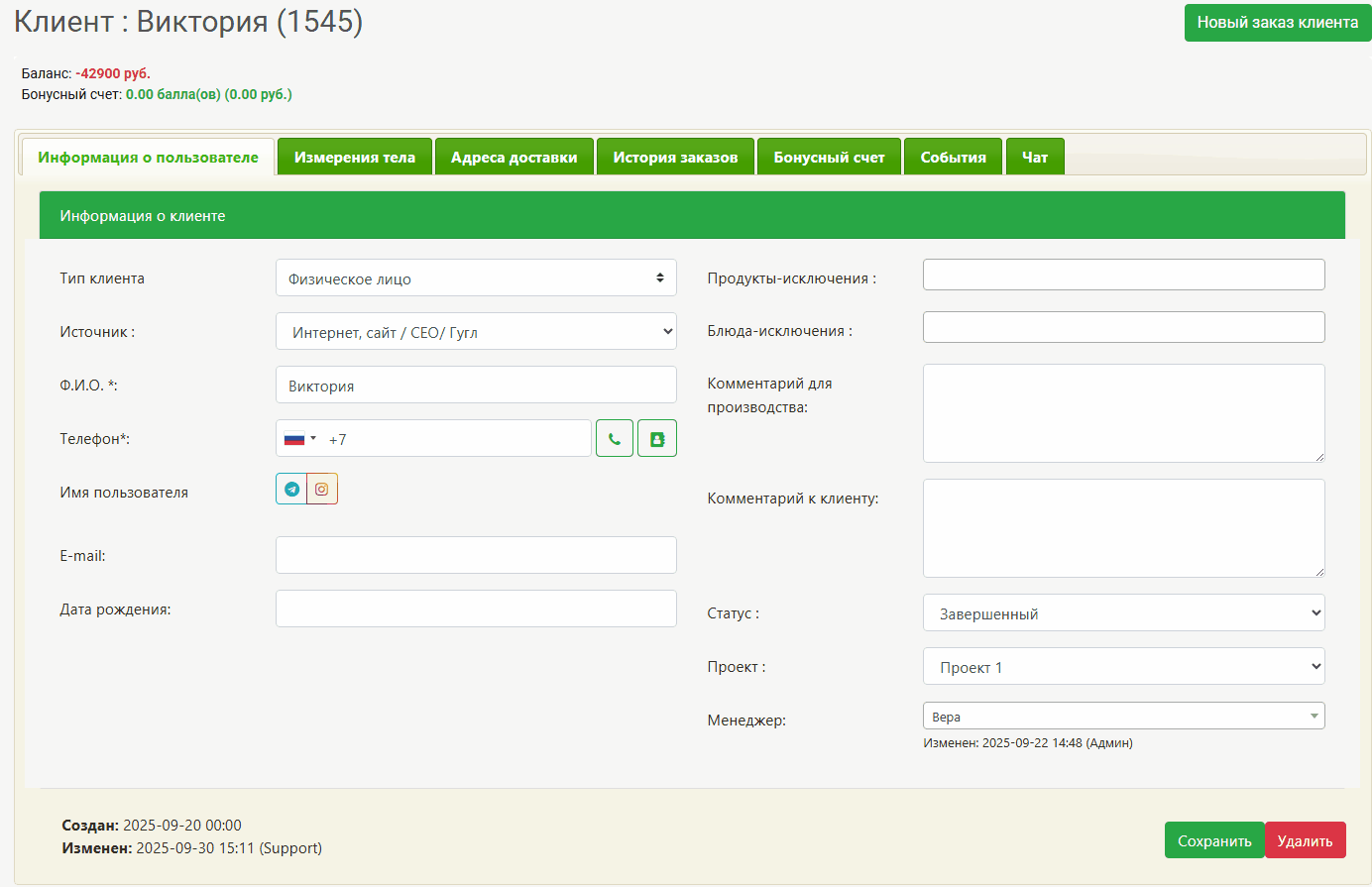Click the Комментарий к клиенту text area
The height and width of the screenshot is (887, 1372).
coord(1123,528)
